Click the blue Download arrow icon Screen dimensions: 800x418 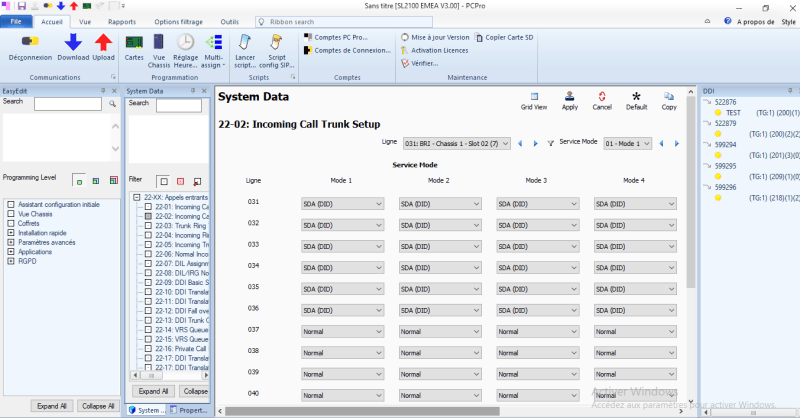tap(73, 42)
